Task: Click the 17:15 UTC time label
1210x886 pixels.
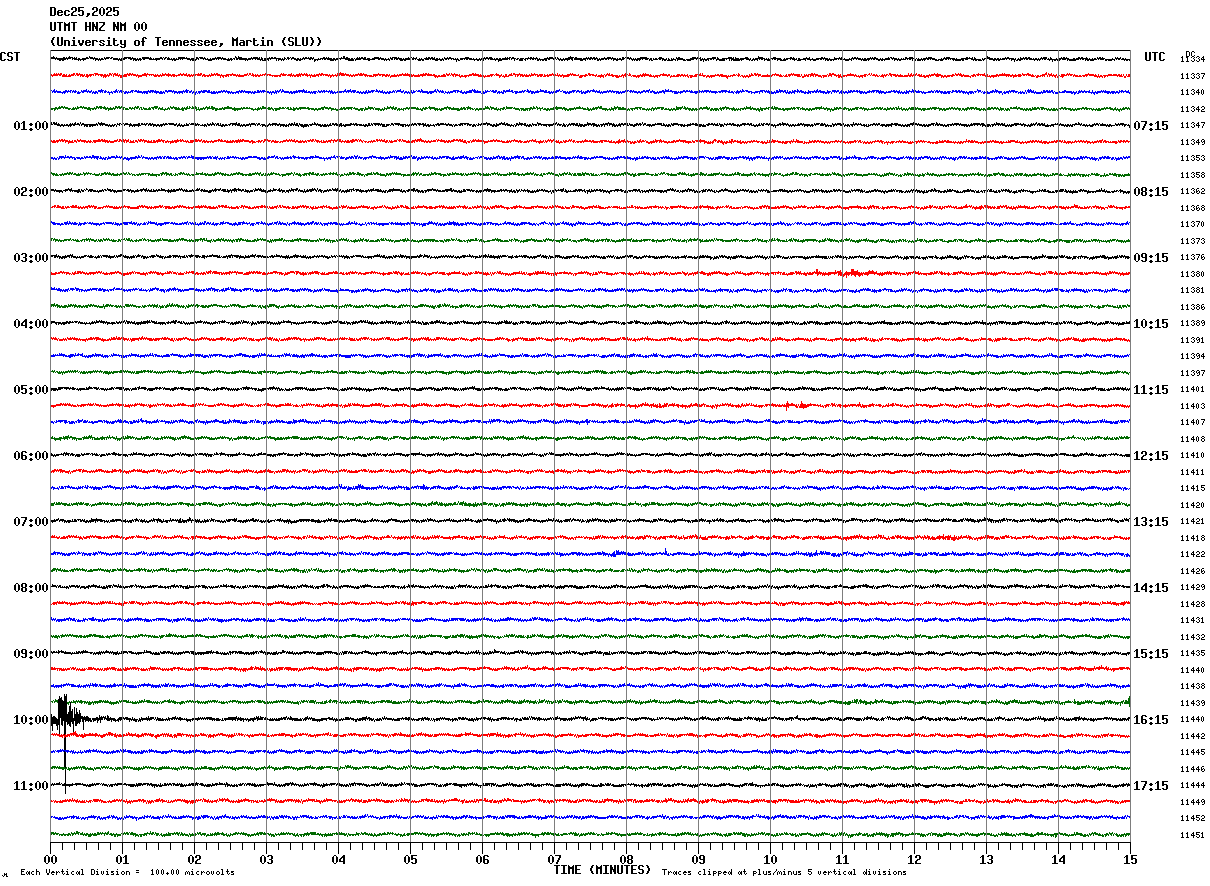Action: point(1151,786)
